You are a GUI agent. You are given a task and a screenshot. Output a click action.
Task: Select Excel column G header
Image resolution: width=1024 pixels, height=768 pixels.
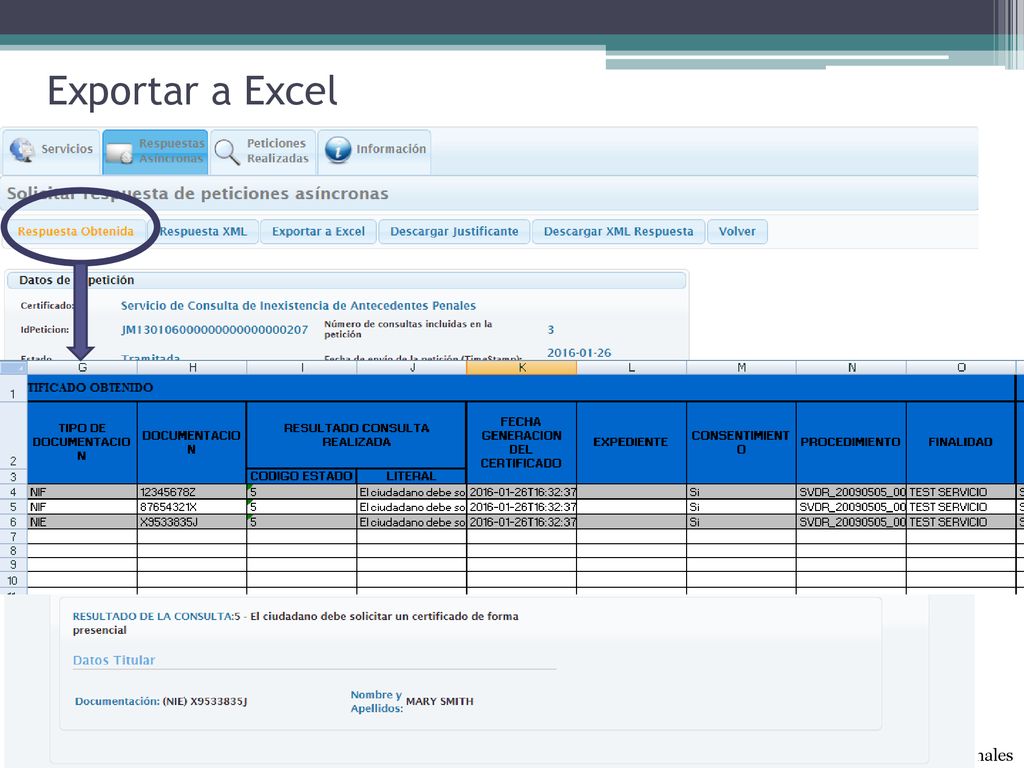pyautogui.click(x=82, y=368)
